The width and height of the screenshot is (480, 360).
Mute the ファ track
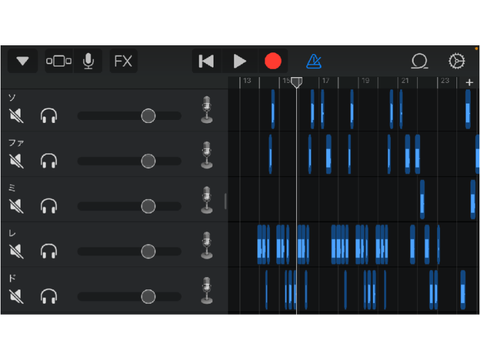(16, 161)
